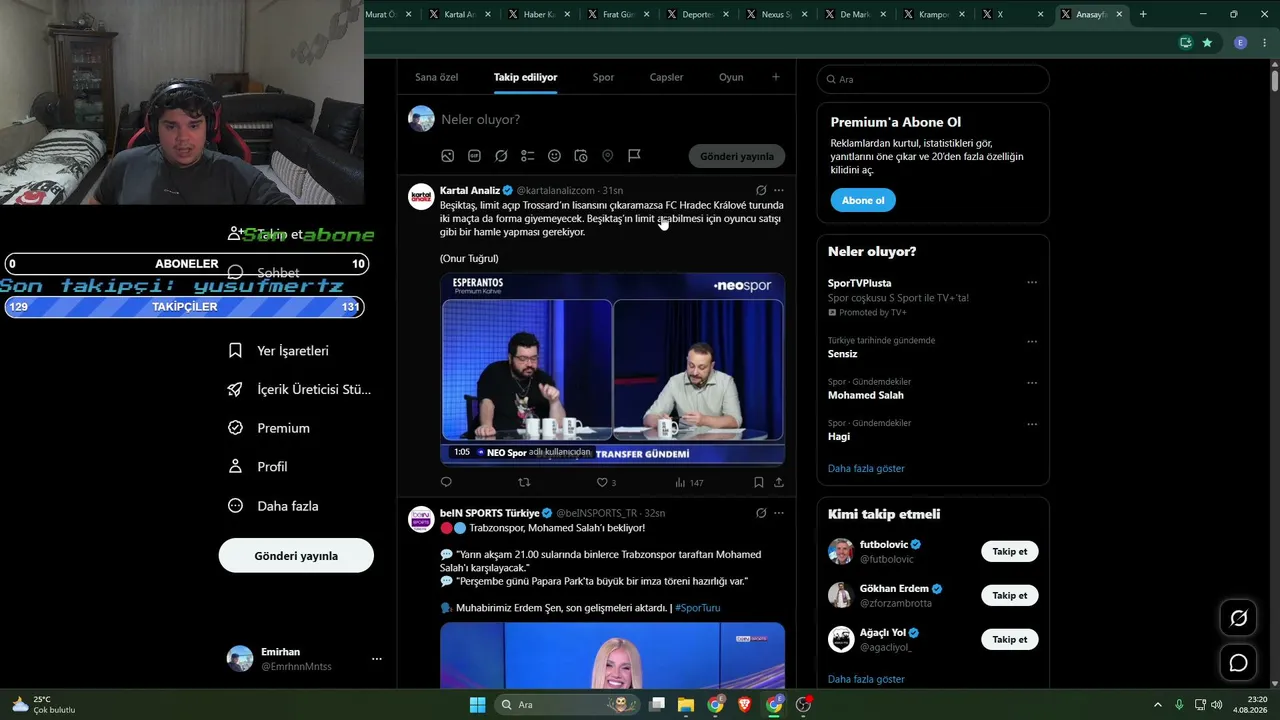Screen dimensions: 1280x720
Task: Open the GIF picker in the composer
Action: pos(474,156)
